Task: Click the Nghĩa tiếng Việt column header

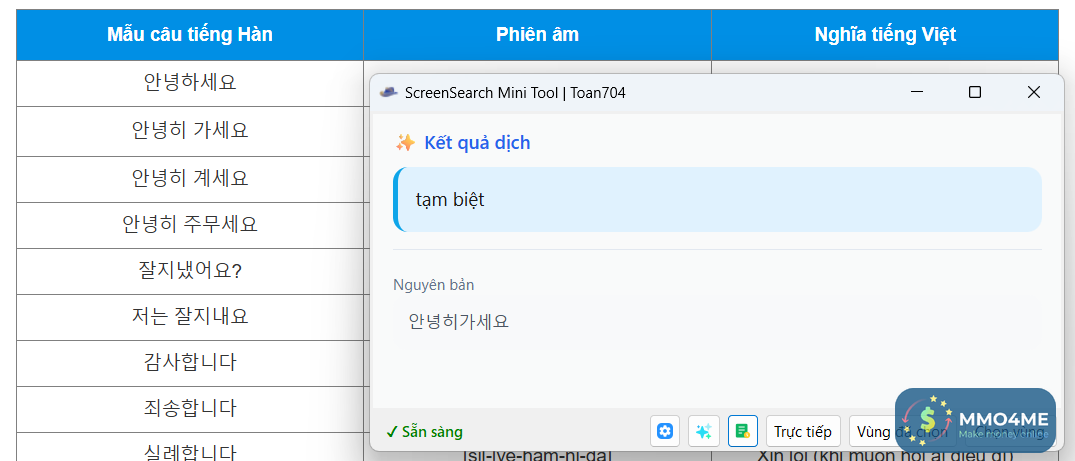Action: click(x=885, y=35)
